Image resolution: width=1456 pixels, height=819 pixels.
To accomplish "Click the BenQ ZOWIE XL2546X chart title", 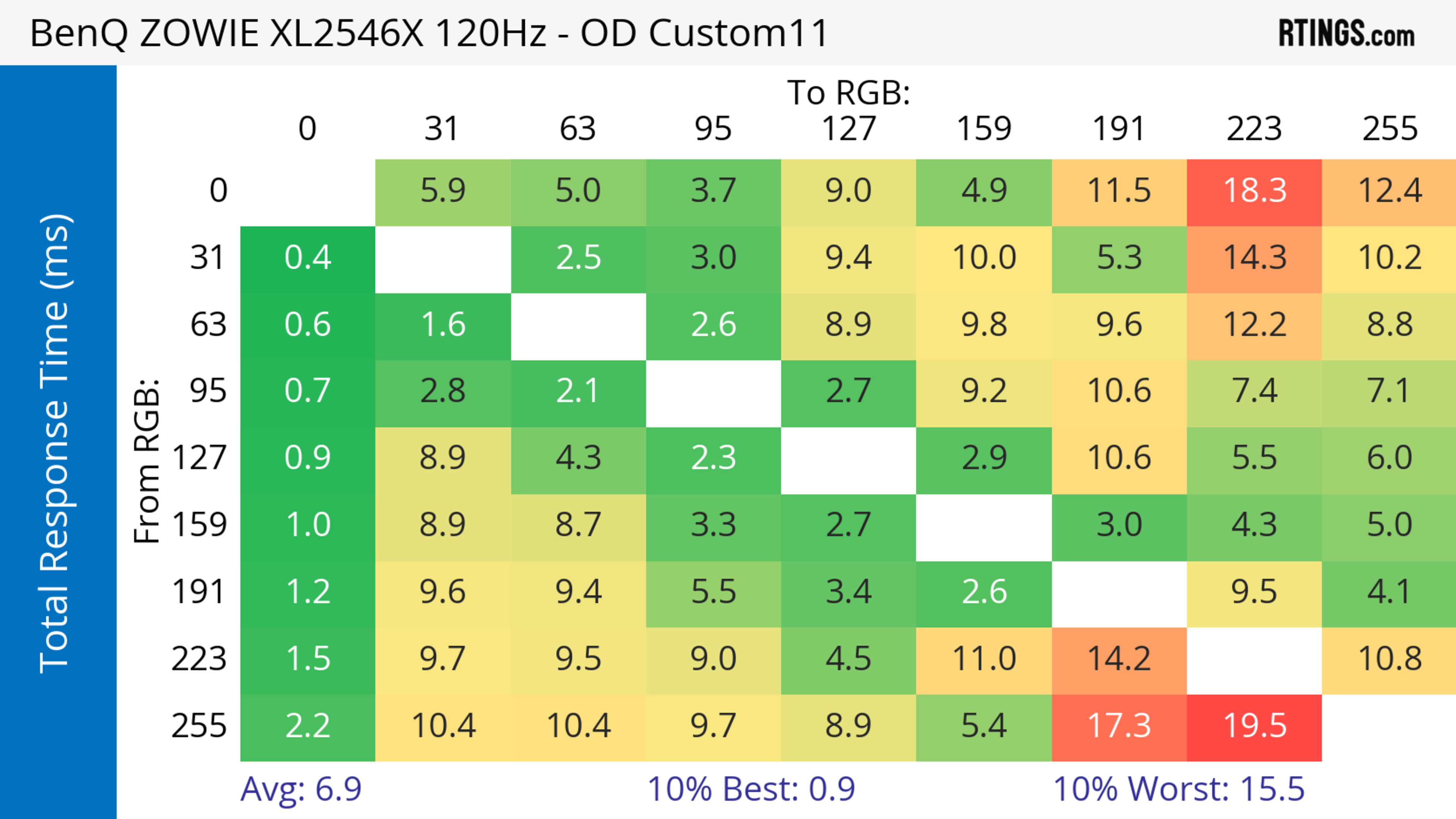I will pos(428,33).
